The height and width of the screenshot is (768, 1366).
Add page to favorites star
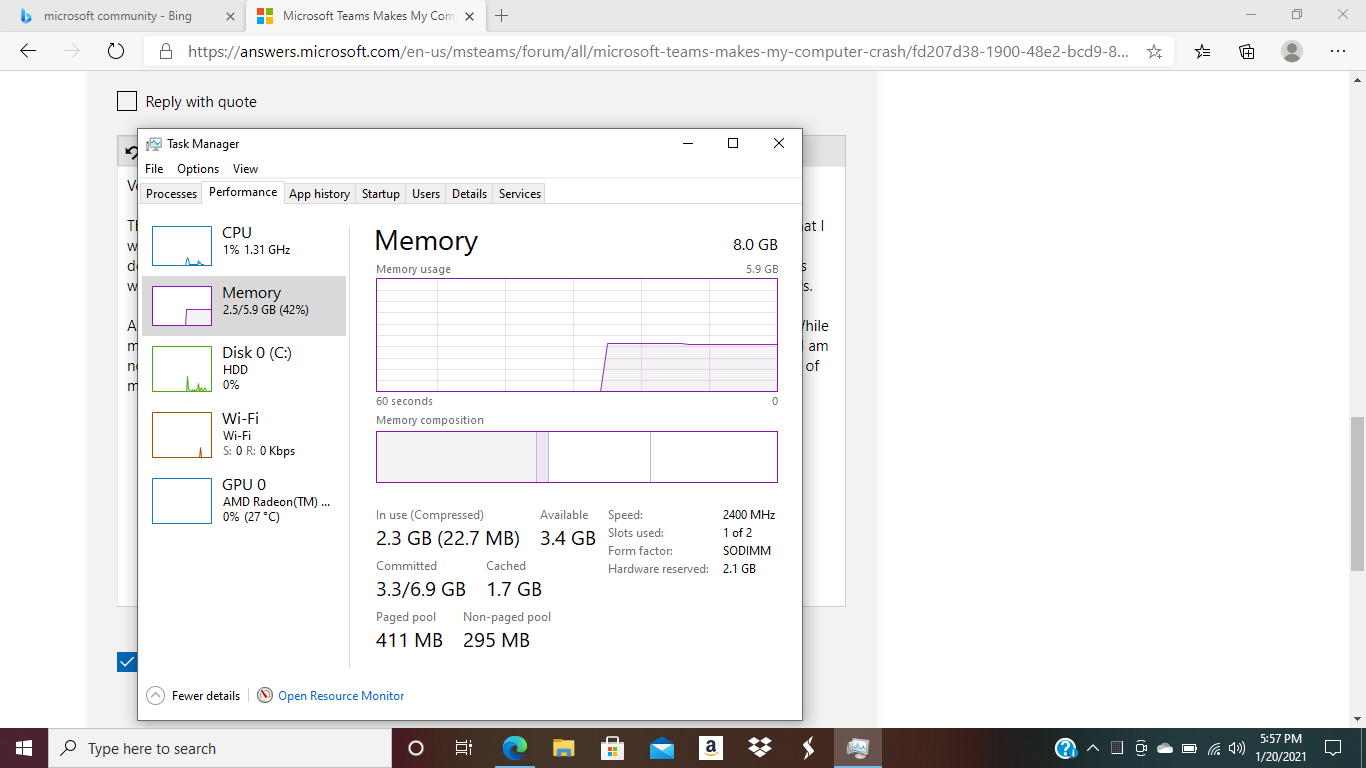tap(1154, 51)
